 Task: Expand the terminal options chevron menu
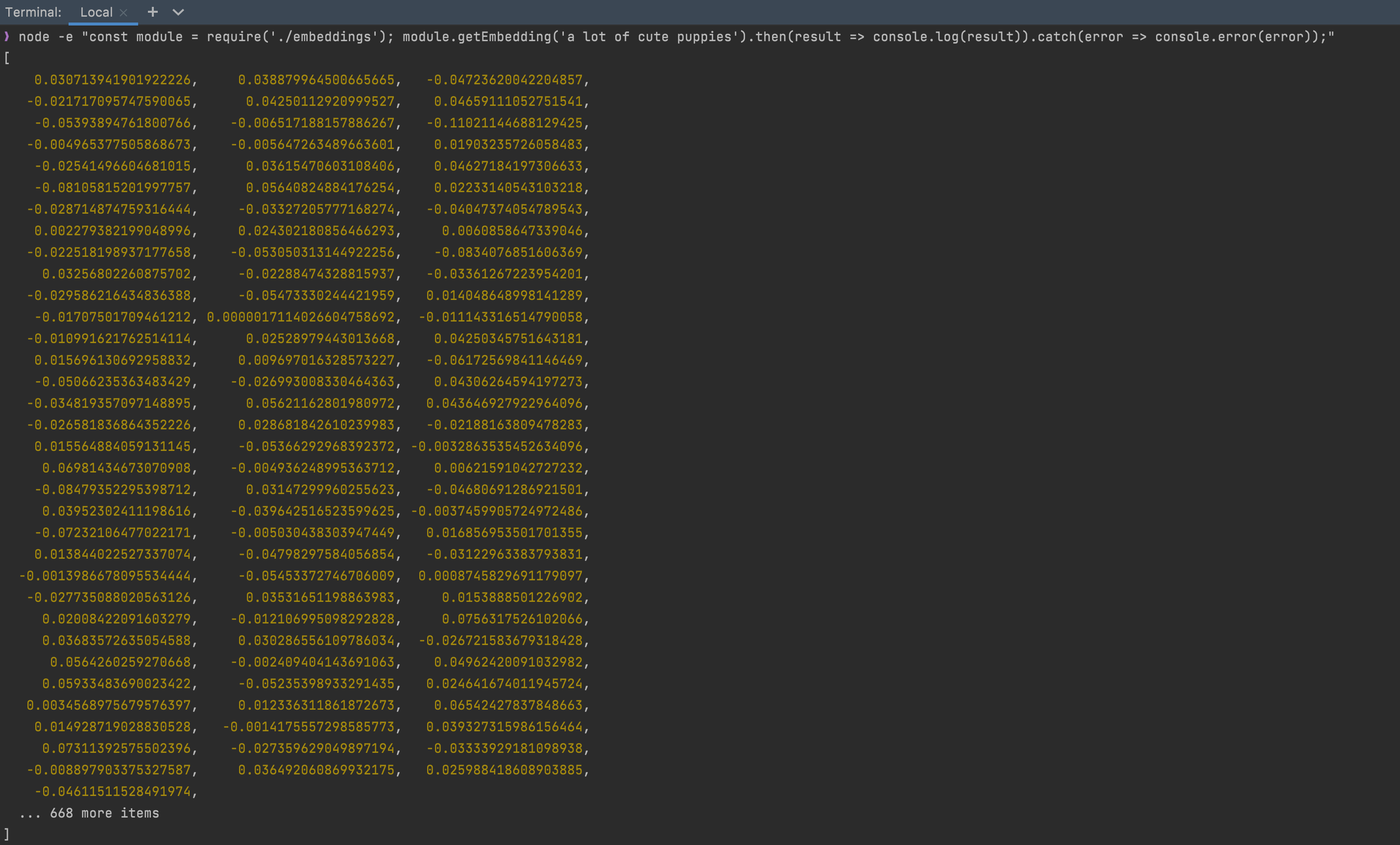coord(178,12)
